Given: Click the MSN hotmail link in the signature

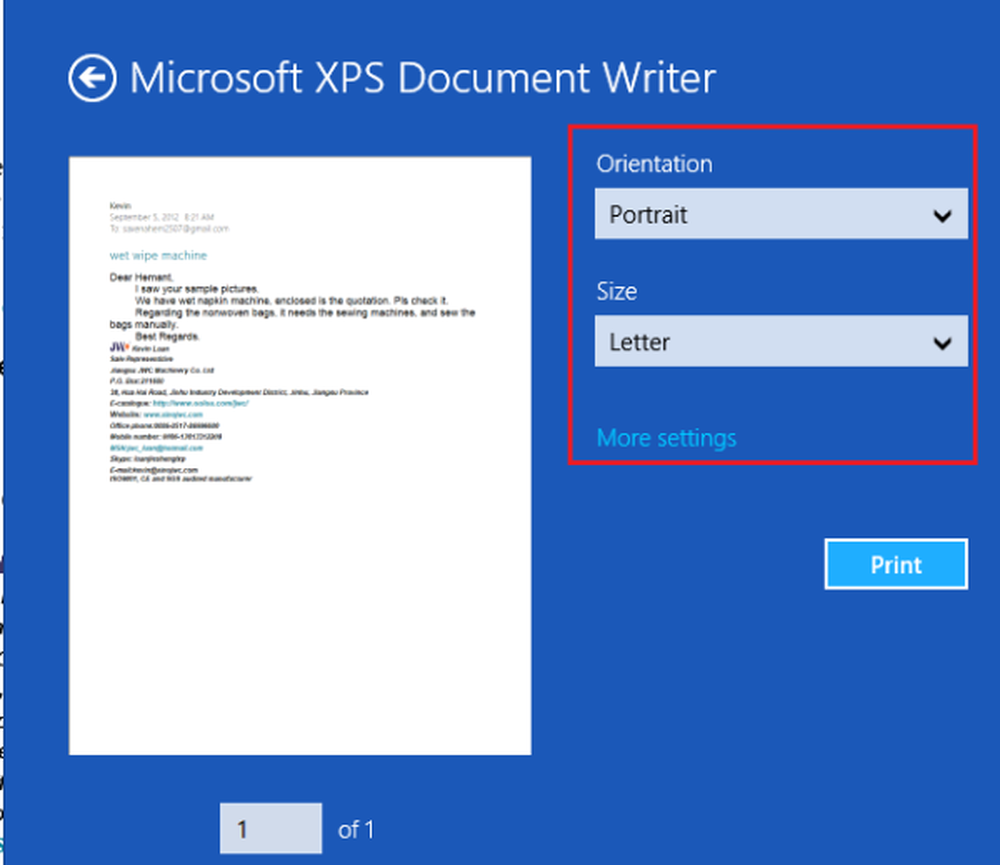Looking at the screenshot, I should pos(157,448).
